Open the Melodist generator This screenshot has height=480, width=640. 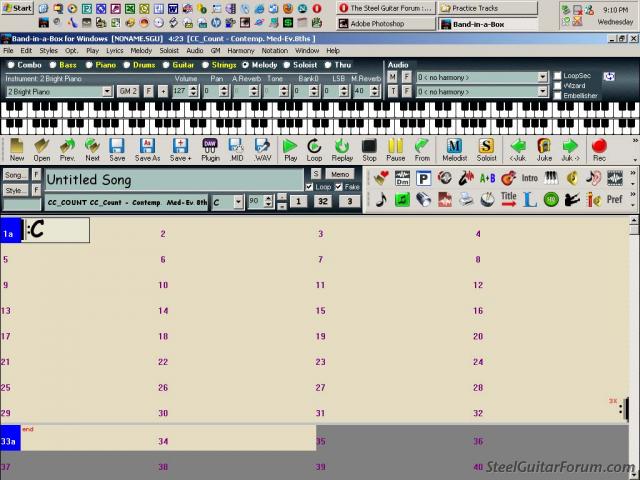point(454,150)
